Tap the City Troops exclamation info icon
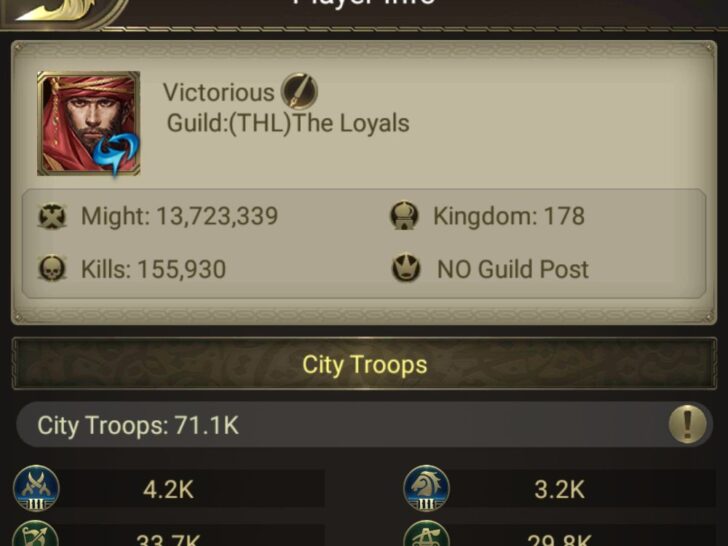This screenshot has height=546, width=728. (688, 424)
